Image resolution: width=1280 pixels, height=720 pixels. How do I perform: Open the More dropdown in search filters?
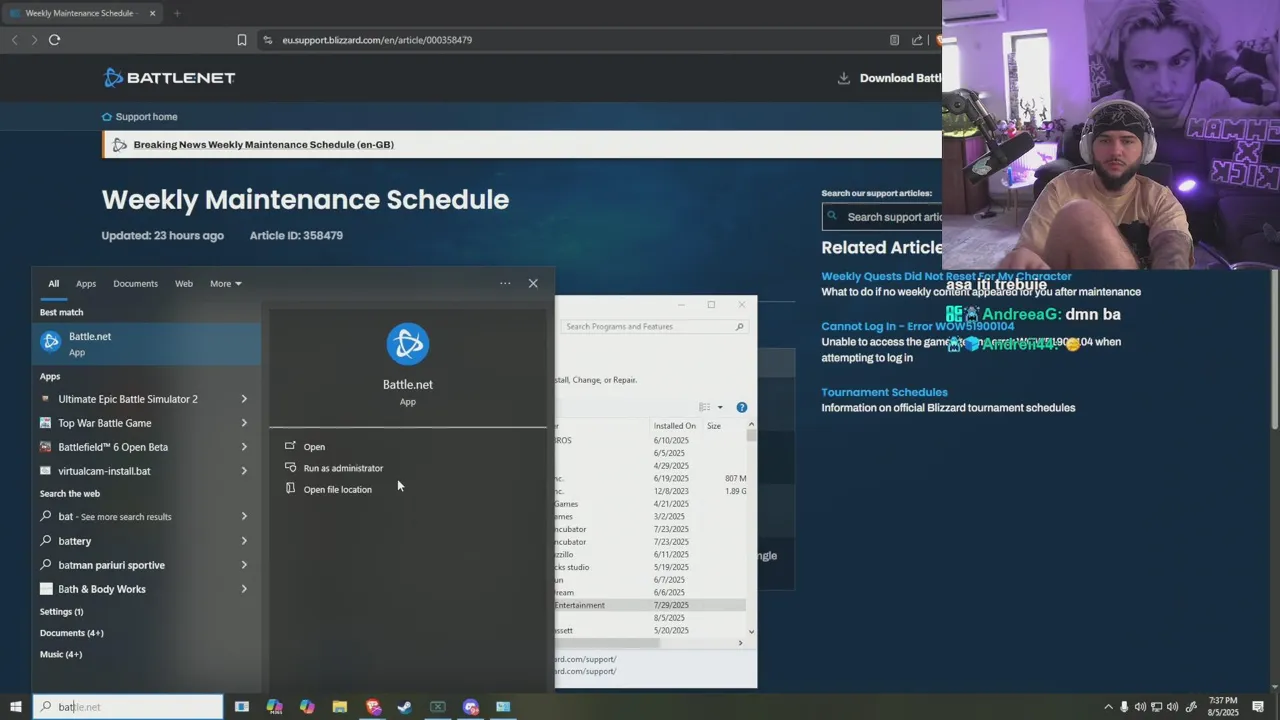pyautogui.click(x=226, y=284)
